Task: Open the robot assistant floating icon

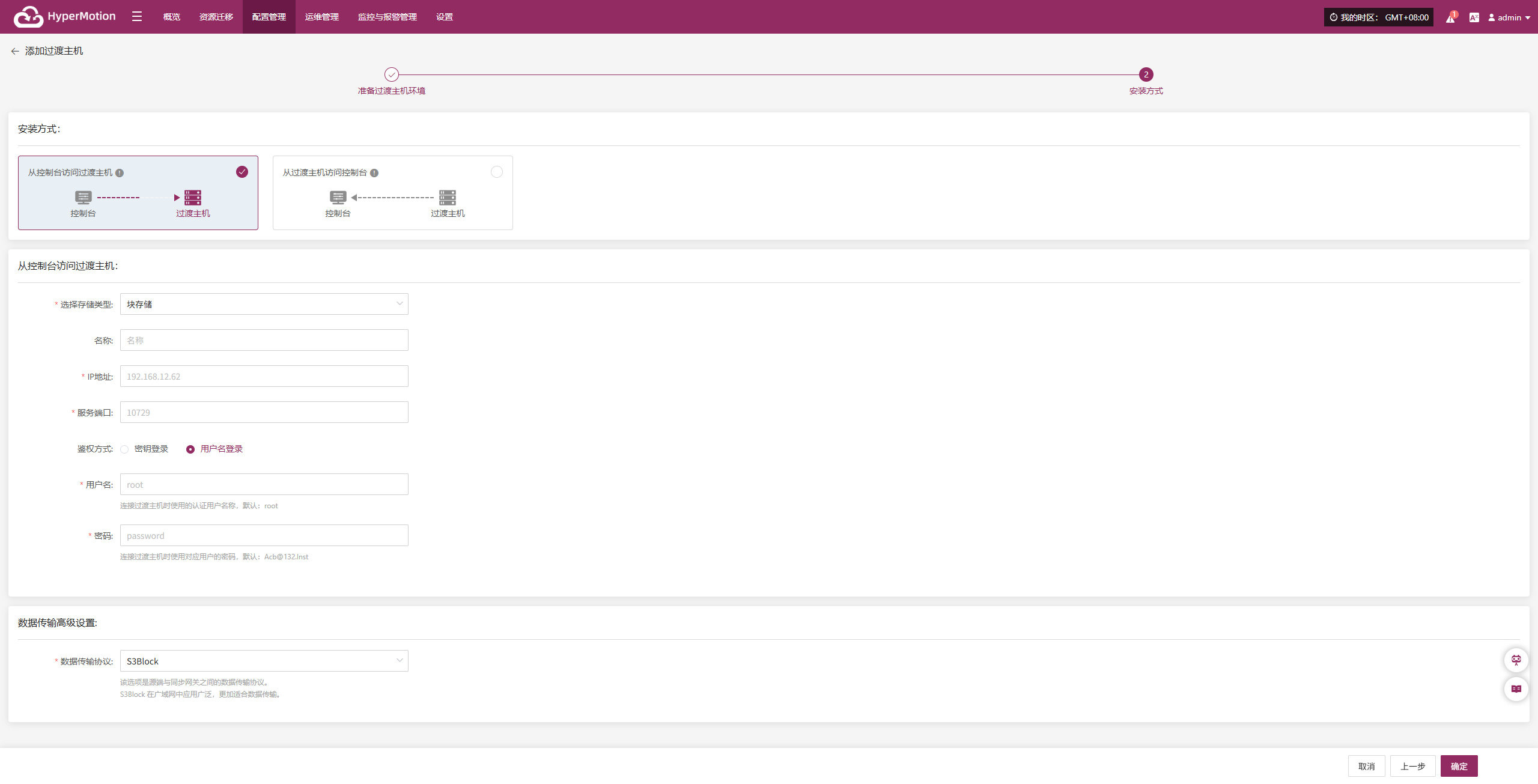Action: (1516, 660)
